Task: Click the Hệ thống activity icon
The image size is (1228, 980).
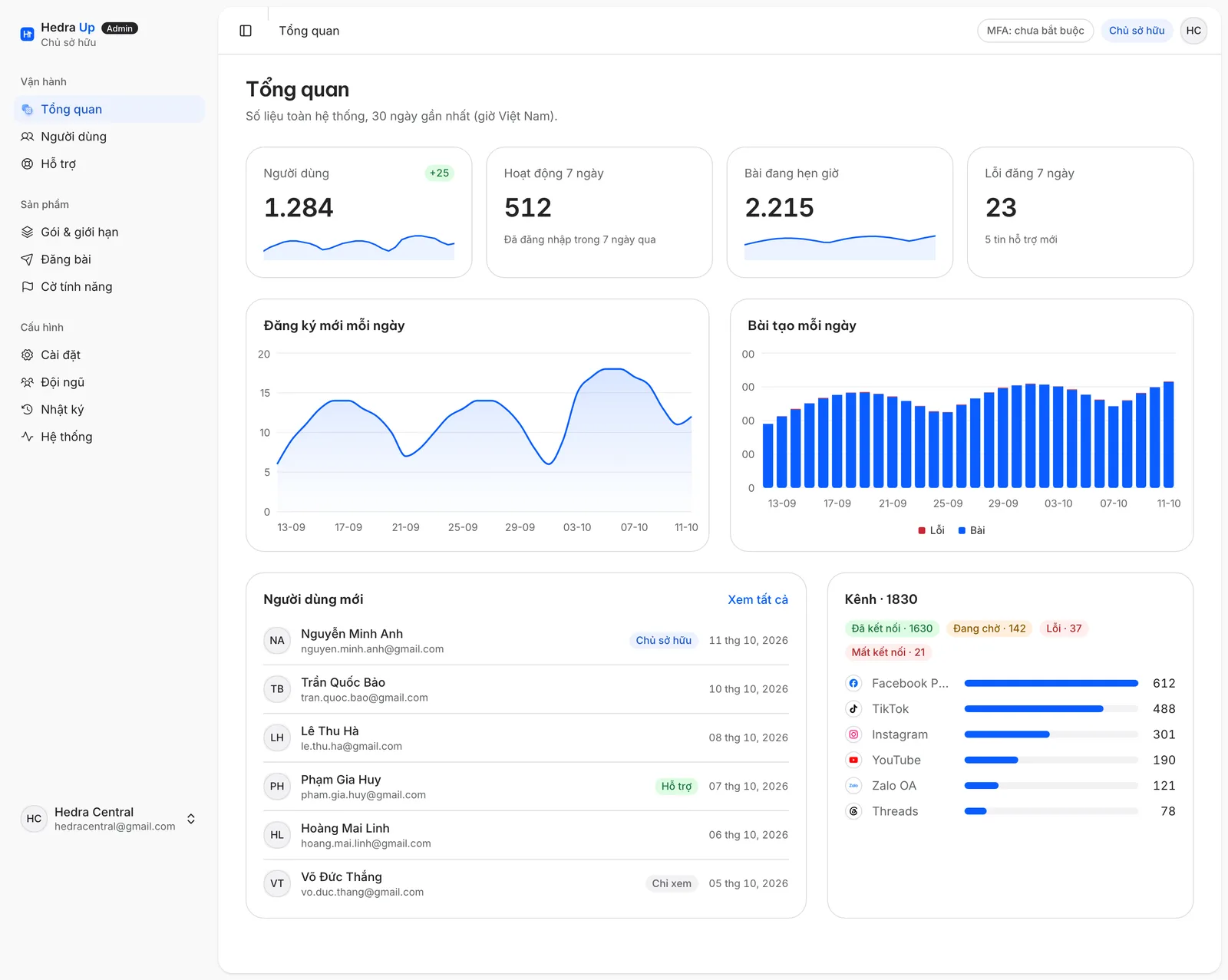Action: (x=28, y=437)
